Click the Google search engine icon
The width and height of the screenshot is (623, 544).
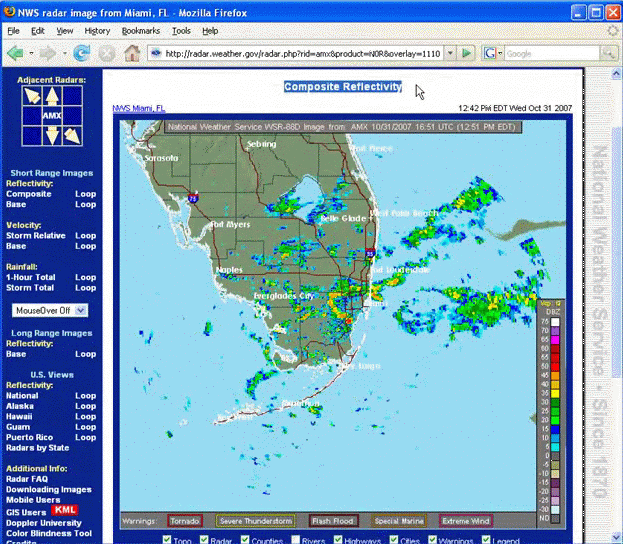coord(490,53)
